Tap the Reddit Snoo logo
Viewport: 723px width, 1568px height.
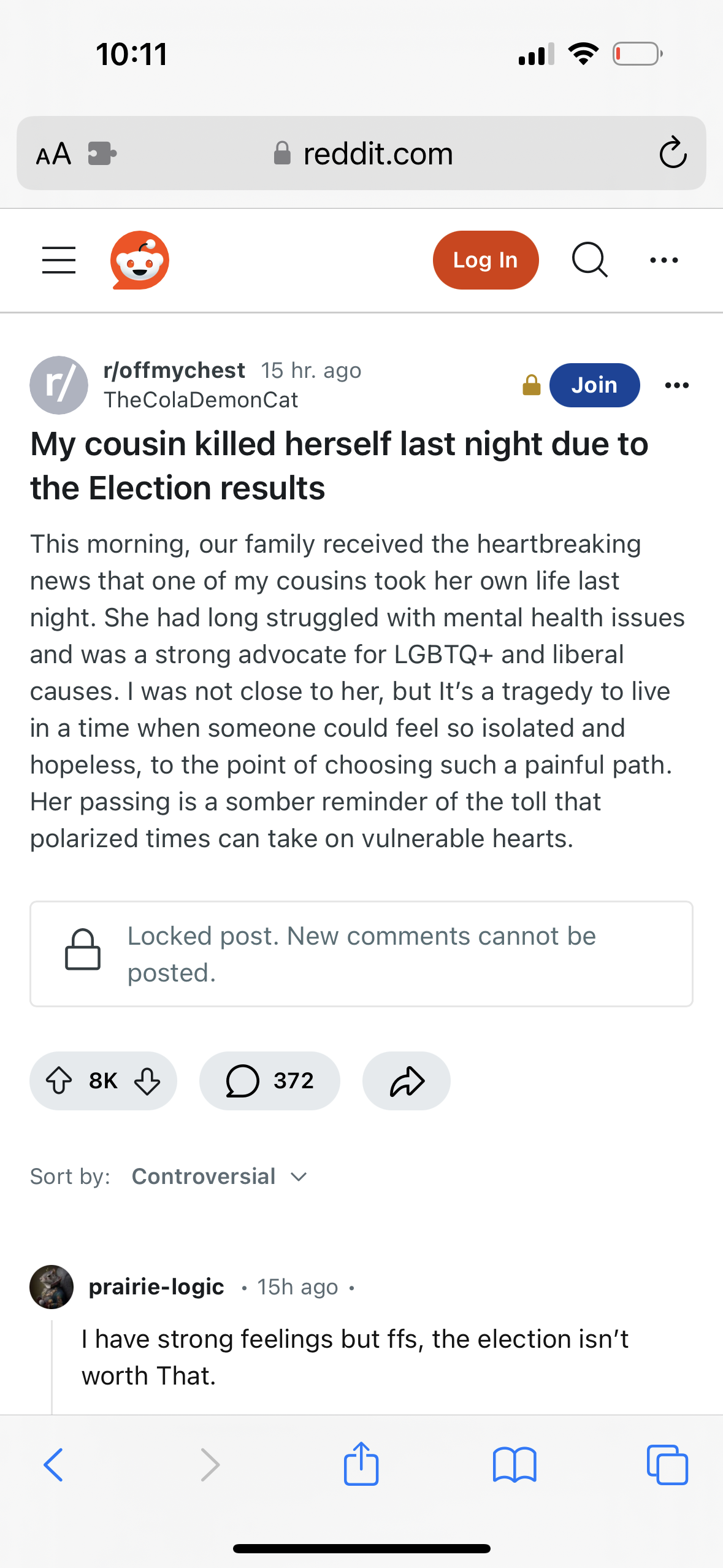[x=140, y=260]
